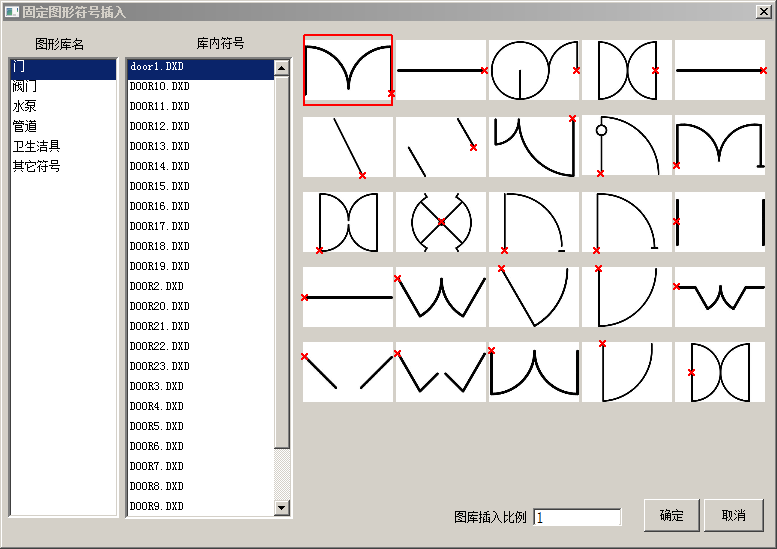Close the 固定图形符号插入 dialog
Image resolution: width=777 pixels, height=549 pixels.
[x=763, y=11]
